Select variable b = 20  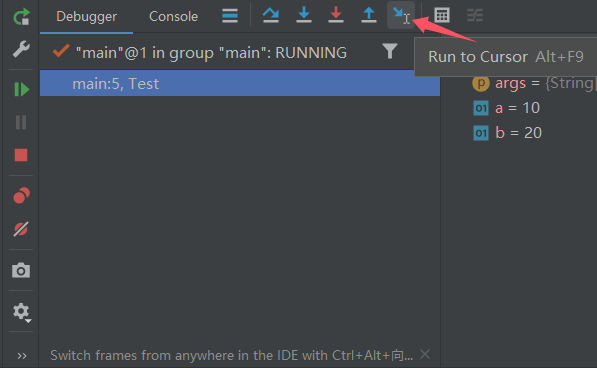(508, 133)
